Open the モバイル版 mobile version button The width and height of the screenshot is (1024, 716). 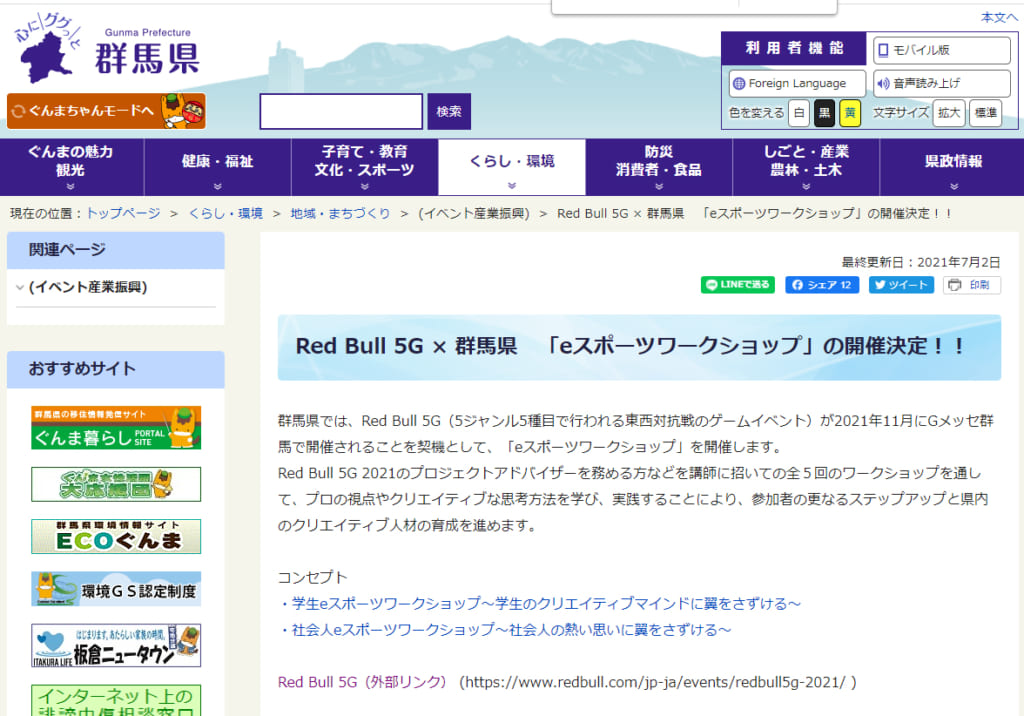[x=942, y=50]
